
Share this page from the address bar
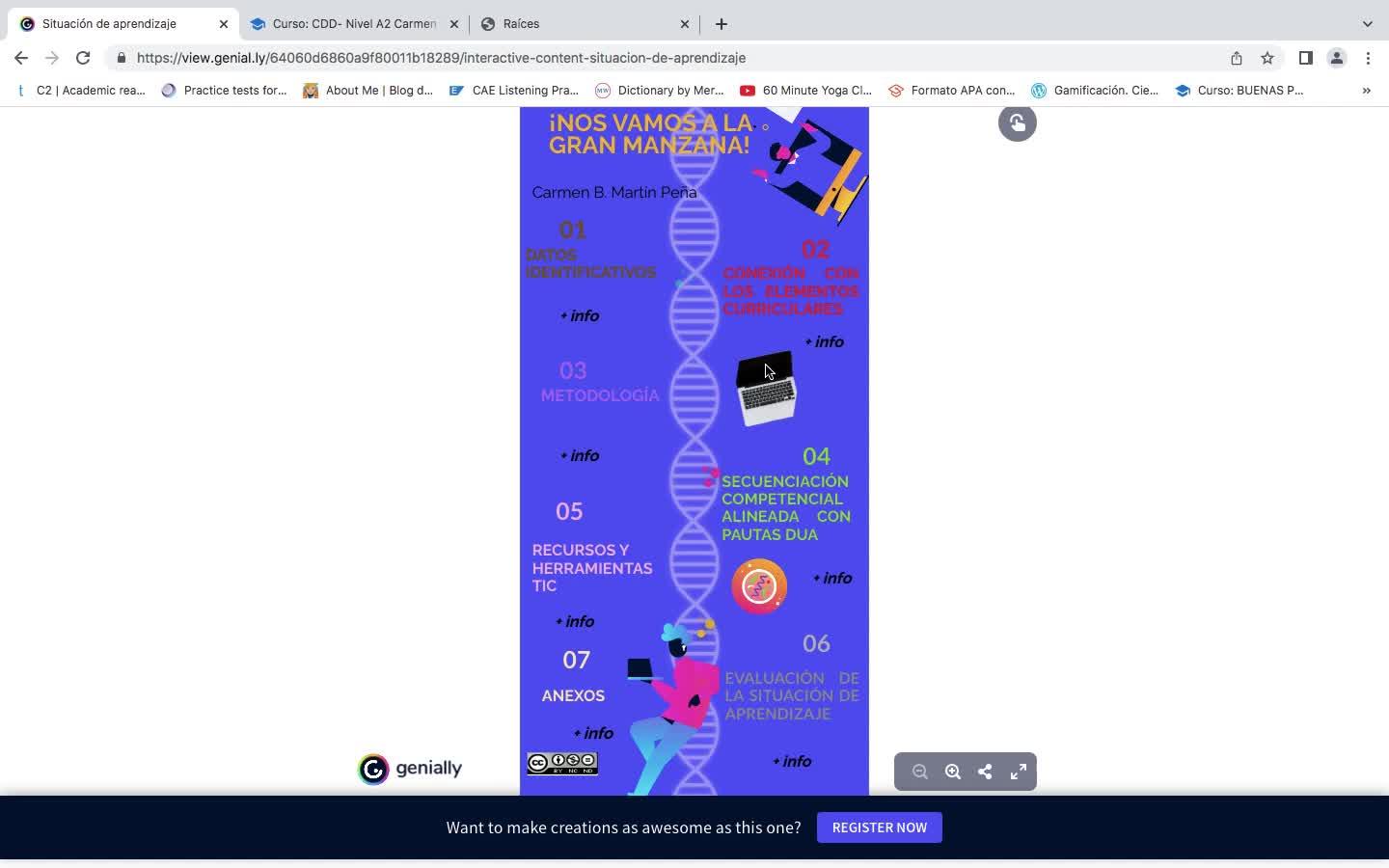tap(1237, 58)
